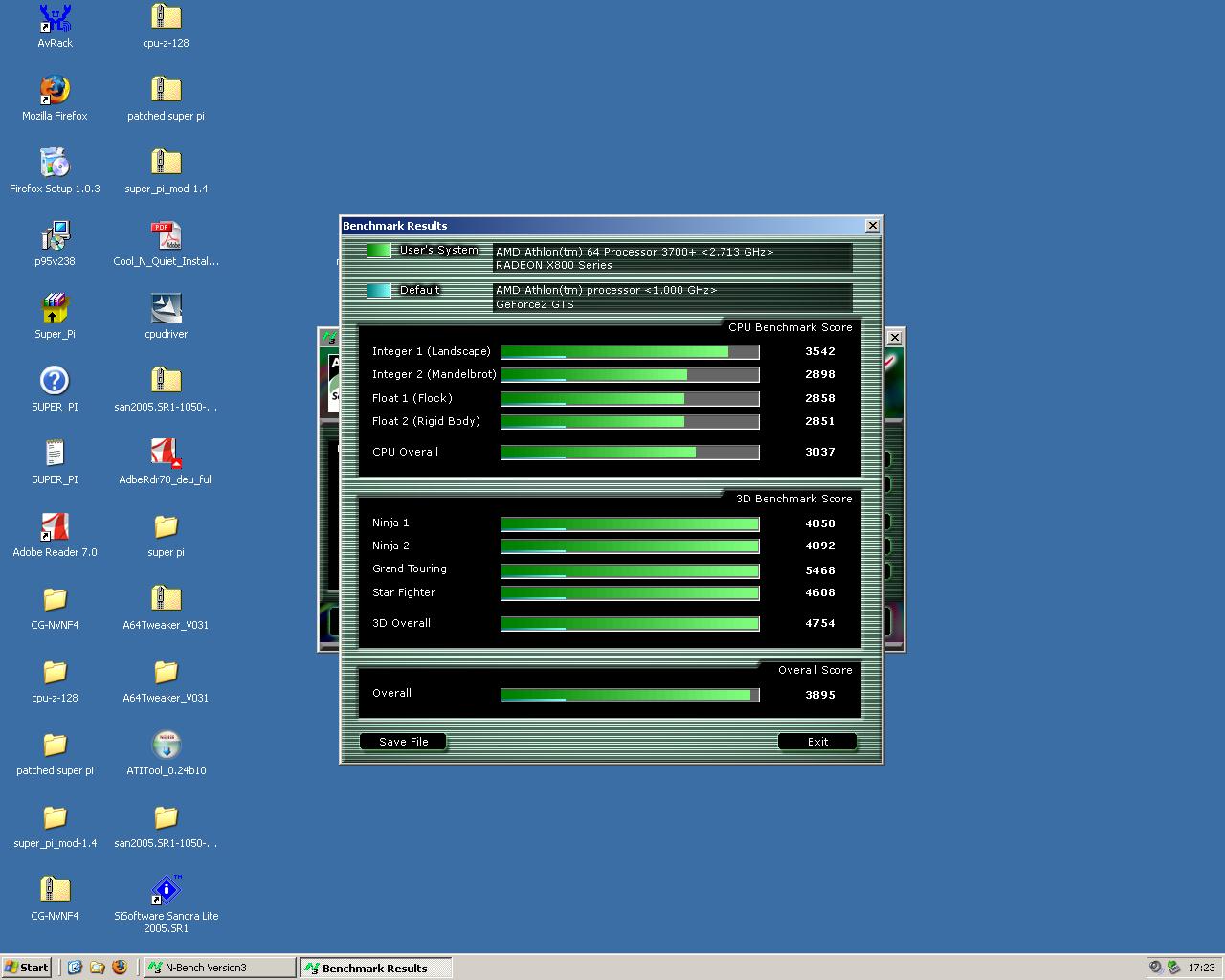Select the ATITool_0.24b10 installer icon
The width and height of the screenshot is (1225, 980).
tap(166, 746)
